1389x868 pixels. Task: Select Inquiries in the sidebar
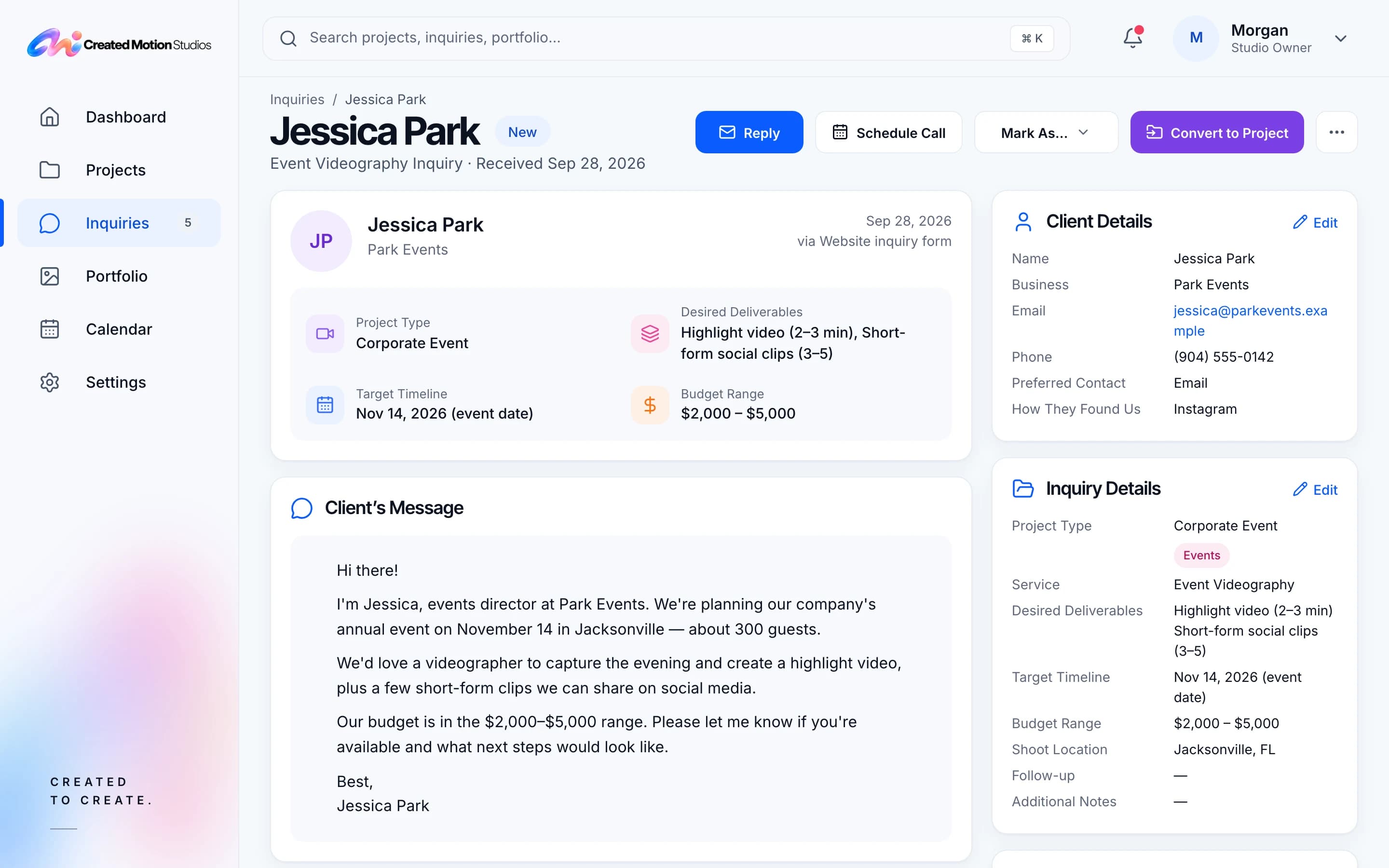[120, 223]
